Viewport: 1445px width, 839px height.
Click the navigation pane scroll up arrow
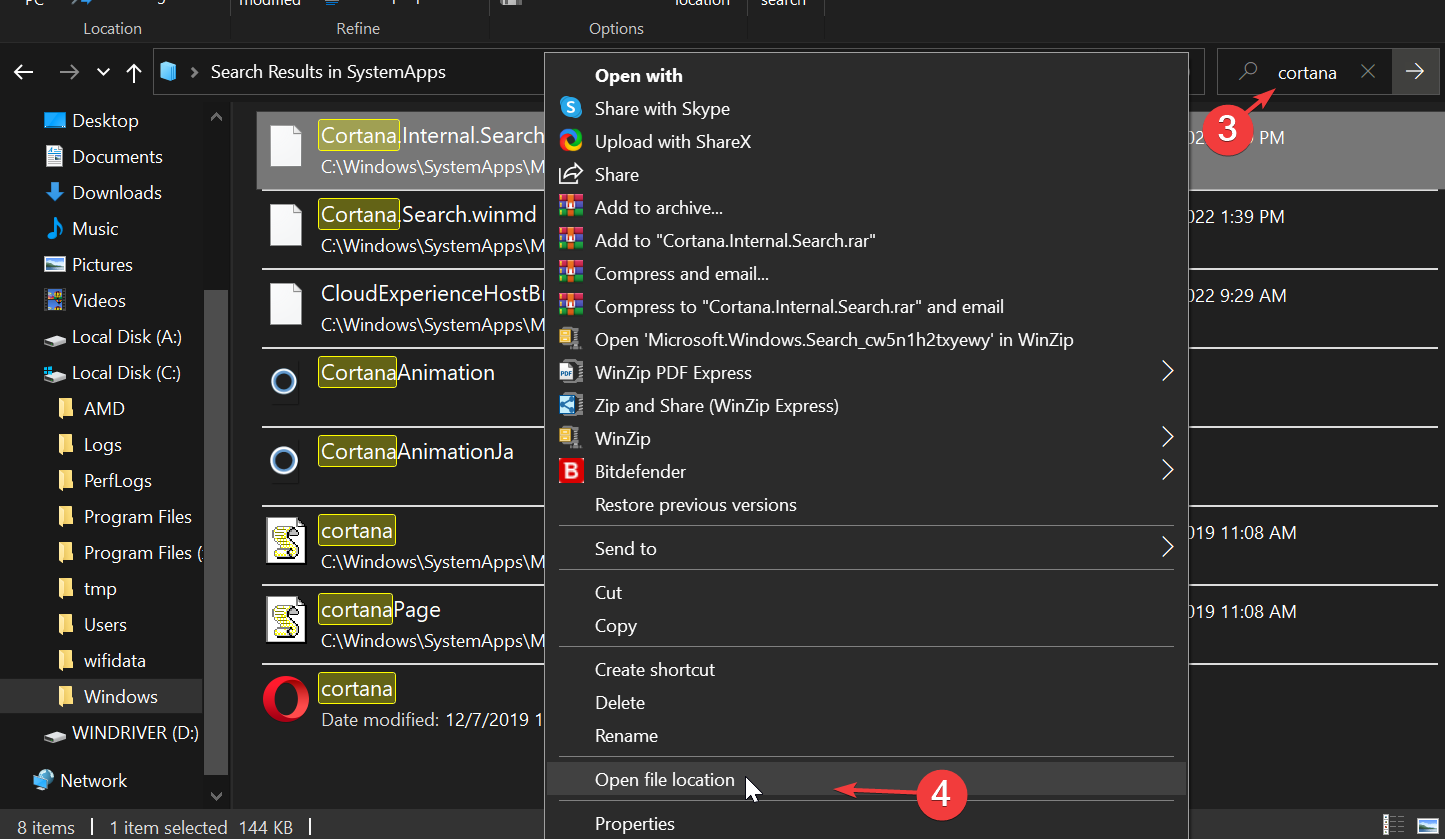[x=216, y=116]
